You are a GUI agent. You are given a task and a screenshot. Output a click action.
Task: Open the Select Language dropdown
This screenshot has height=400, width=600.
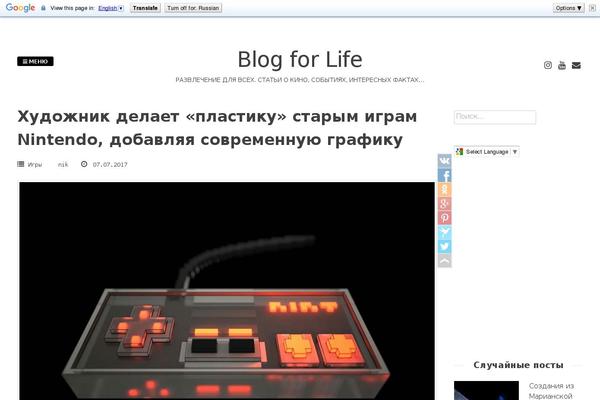coord(487,152)
